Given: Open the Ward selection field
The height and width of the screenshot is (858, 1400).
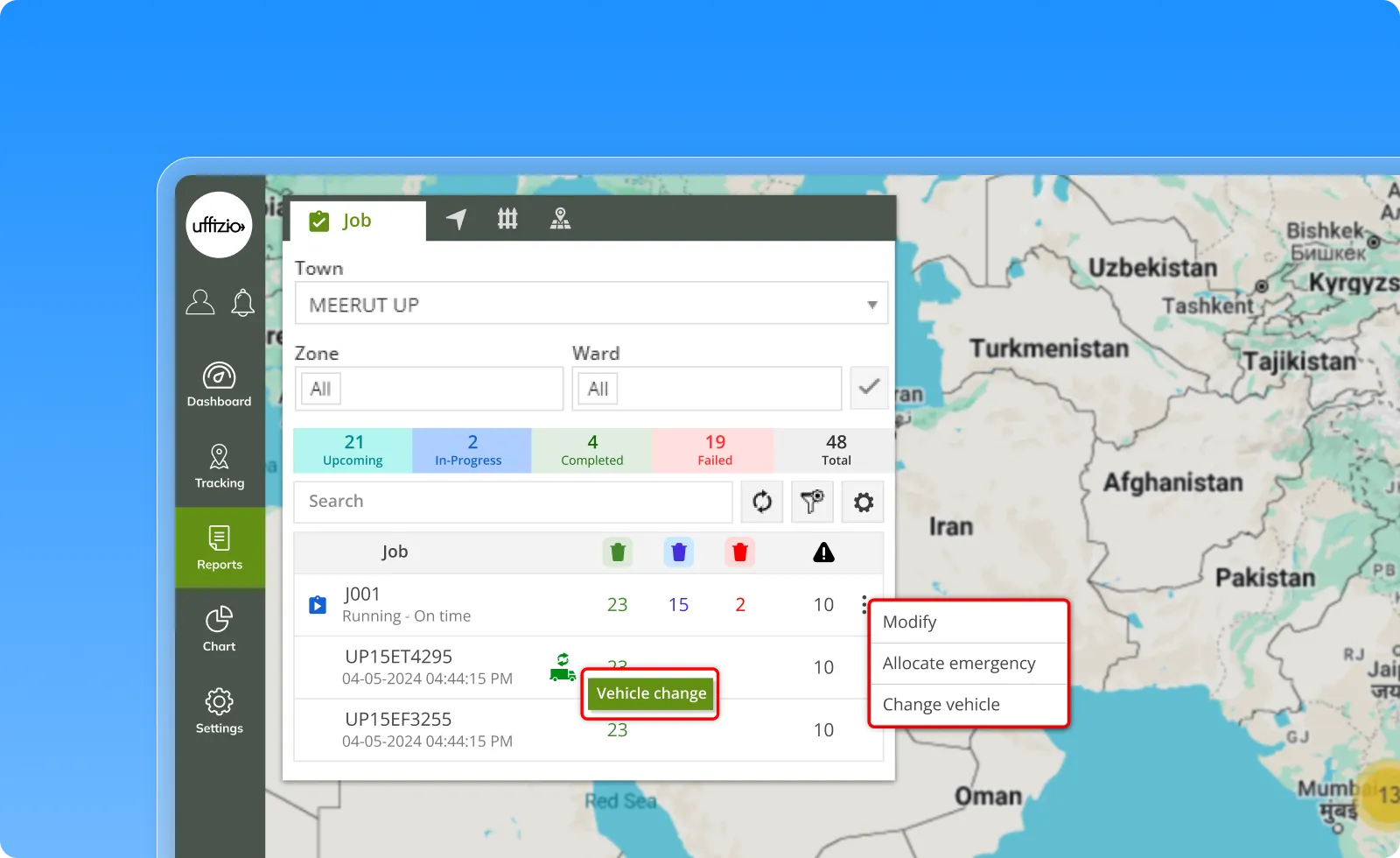Looking at the screenshot, I should coord(706,389).
